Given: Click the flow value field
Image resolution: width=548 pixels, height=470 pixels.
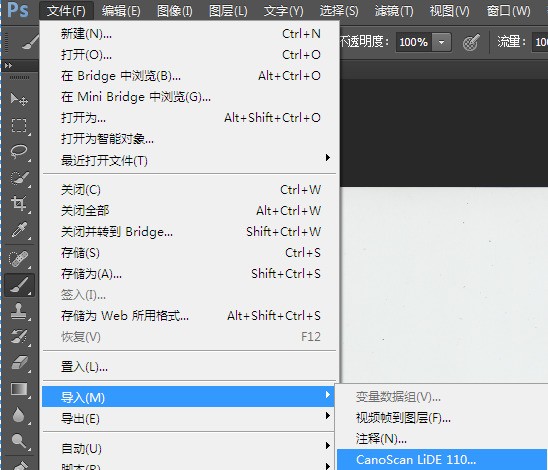Looking at the screenshot, I should pyautogui.click(x=540, y=42).
